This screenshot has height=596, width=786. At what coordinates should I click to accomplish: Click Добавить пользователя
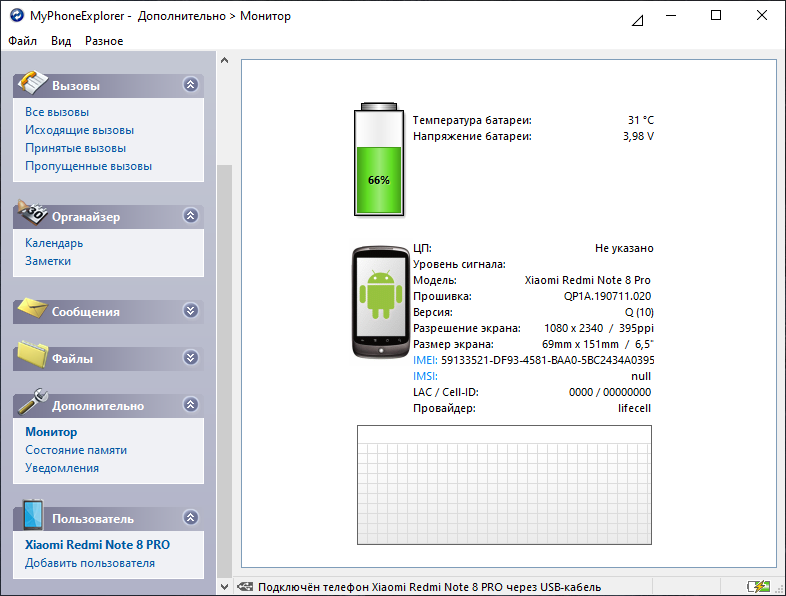click(x=90, y=563)
